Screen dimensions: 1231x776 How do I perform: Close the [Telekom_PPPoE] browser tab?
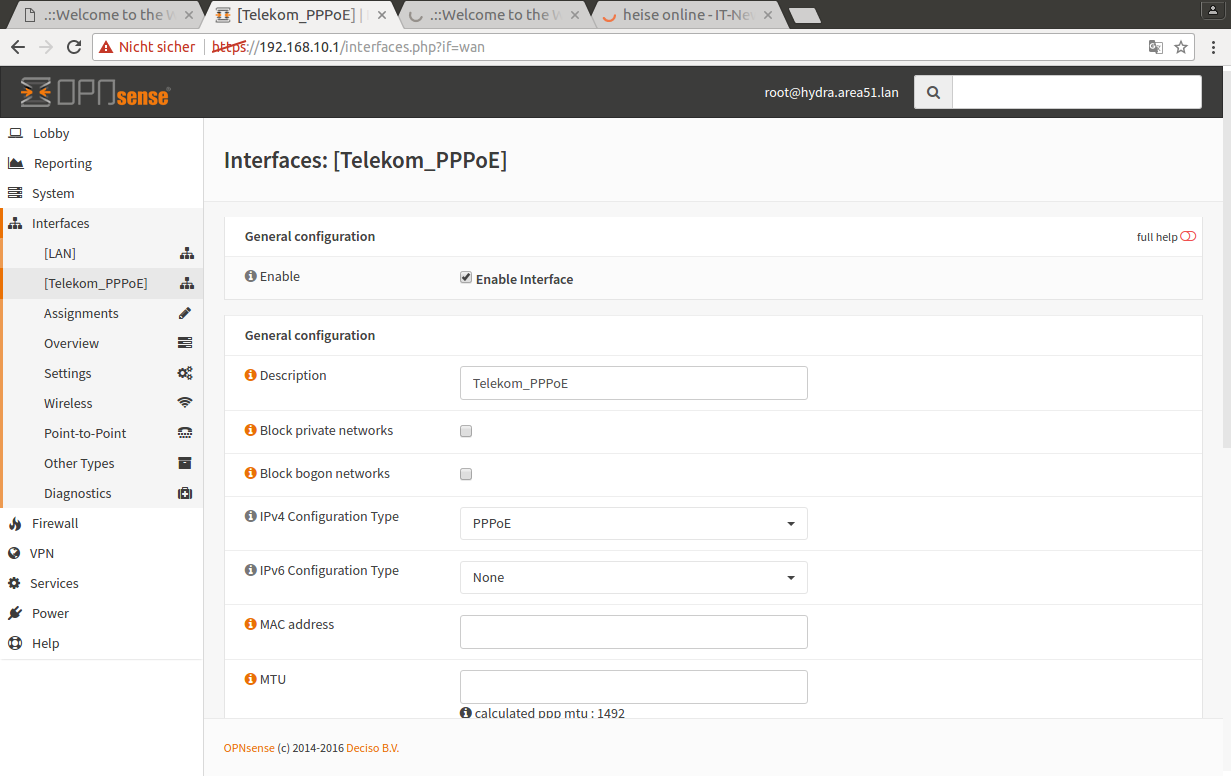coord(382,15)
